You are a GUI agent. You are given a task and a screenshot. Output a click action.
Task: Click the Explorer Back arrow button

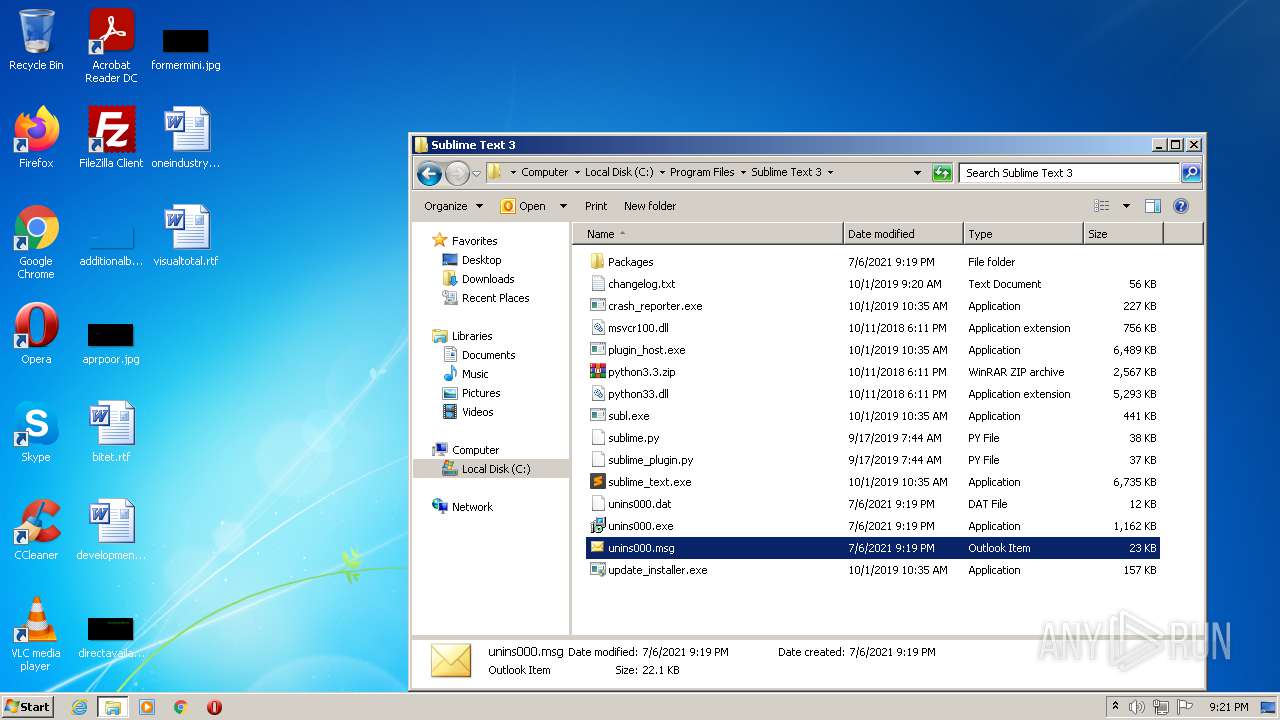pos(429,173)
